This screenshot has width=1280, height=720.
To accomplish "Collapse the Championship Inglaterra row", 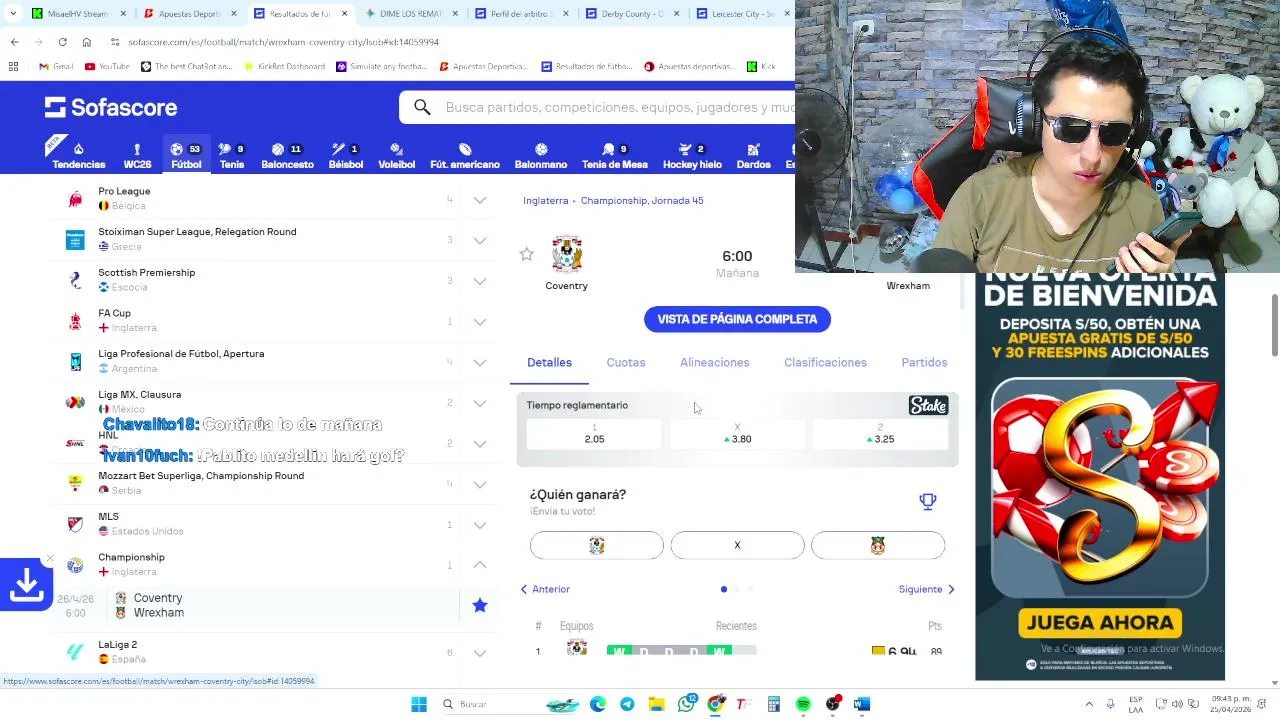I will pyautogui.click(x=480, y=565).
